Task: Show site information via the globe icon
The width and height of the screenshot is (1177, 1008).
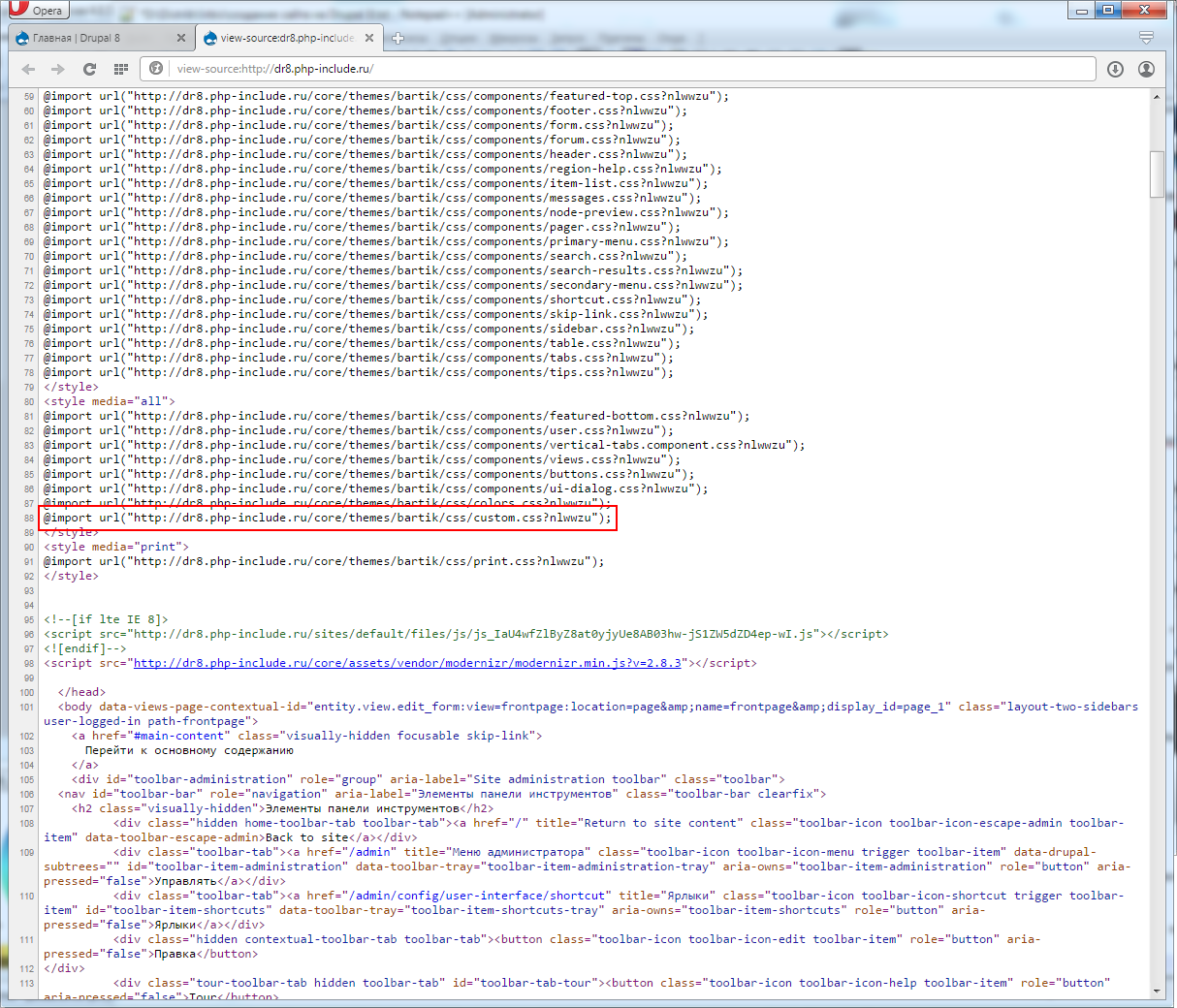Action: point(156,69)
